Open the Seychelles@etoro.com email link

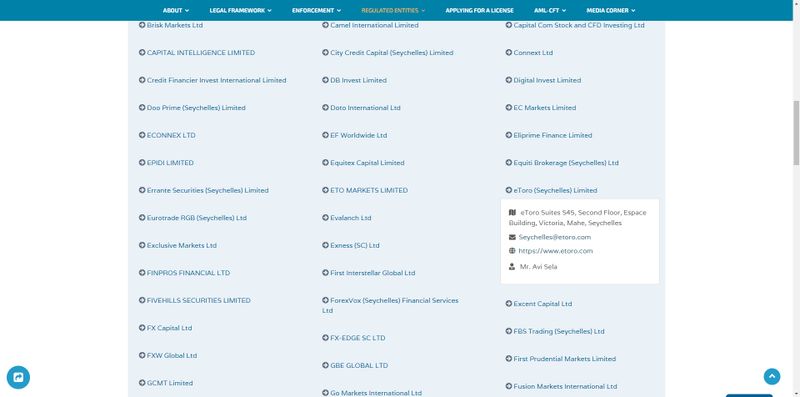coord(555,237)
